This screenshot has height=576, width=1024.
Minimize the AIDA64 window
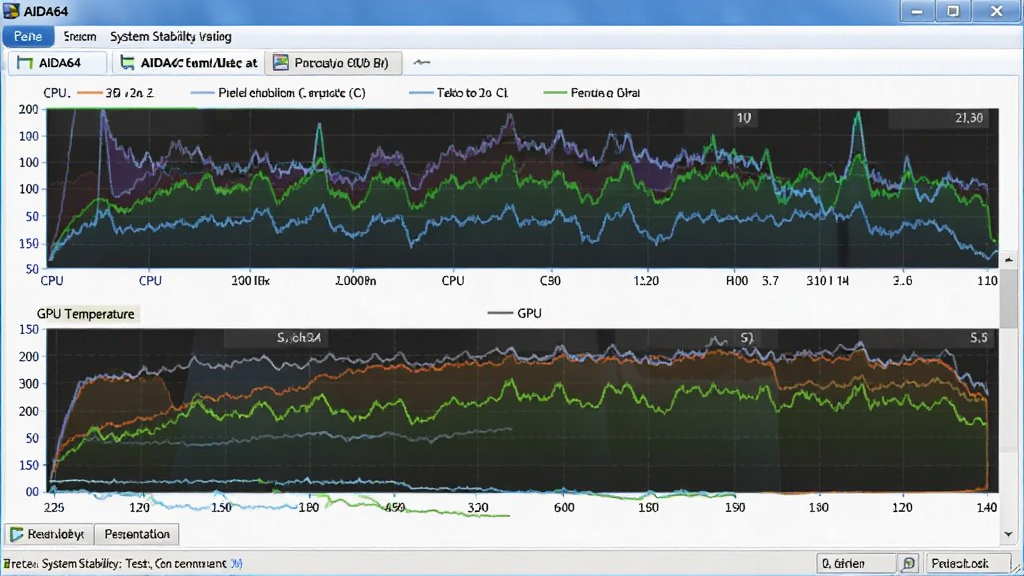point(917,11)
